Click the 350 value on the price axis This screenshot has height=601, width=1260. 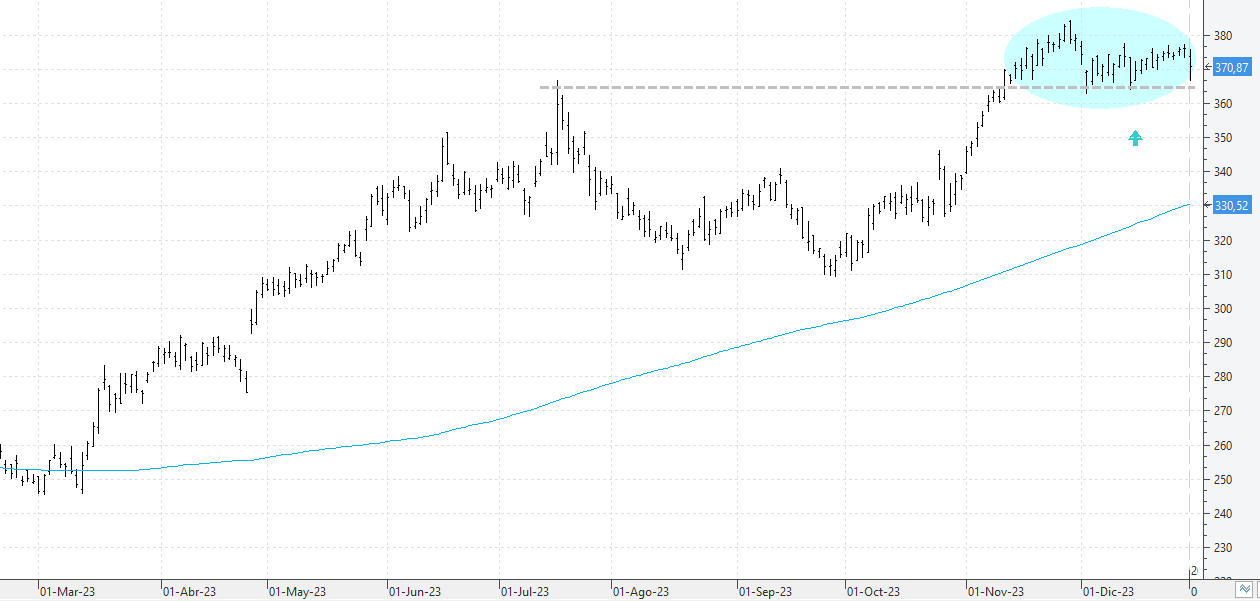1223,138
